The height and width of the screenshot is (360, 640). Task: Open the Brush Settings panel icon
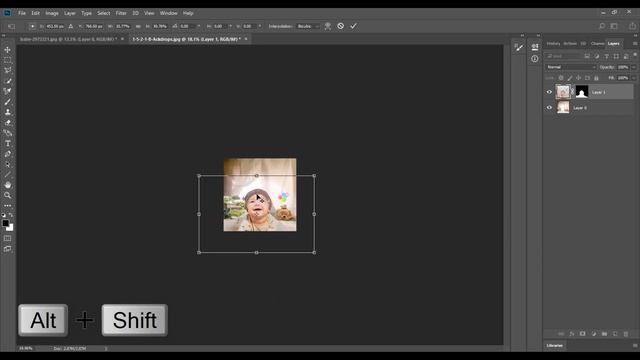coord(519,47)
